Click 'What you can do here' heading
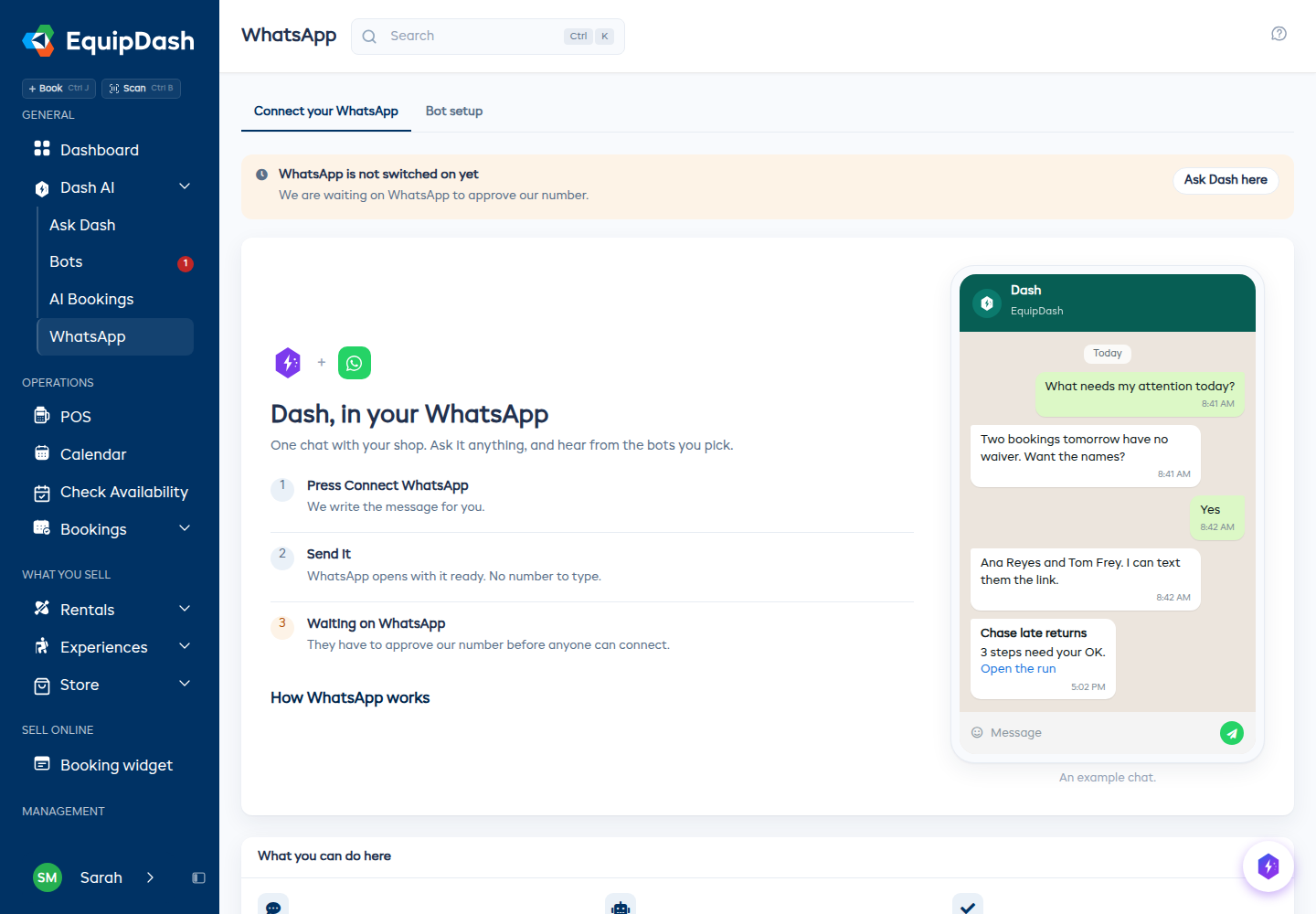The width and height of the screenshot is (1316, 914). point(324,856)
